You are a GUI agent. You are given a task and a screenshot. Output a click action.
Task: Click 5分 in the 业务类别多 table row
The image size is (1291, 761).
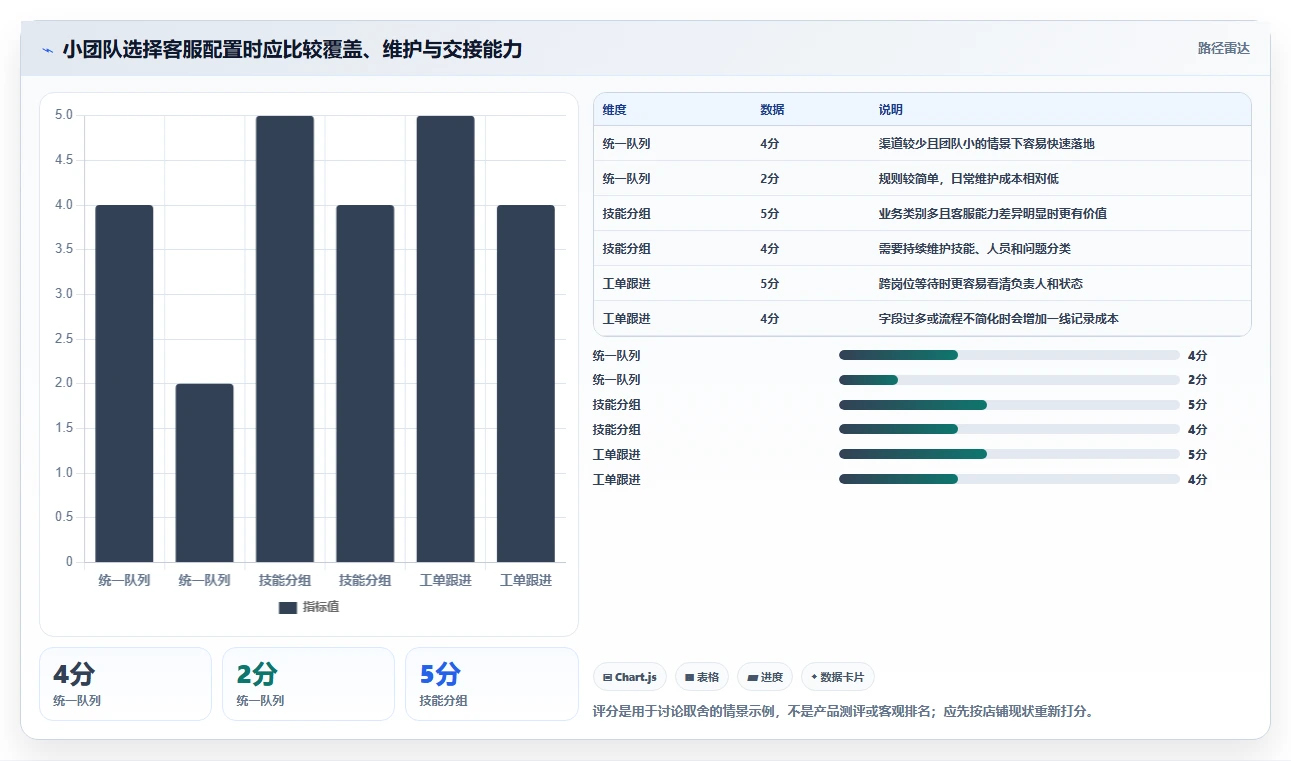(x=769, y=214)
